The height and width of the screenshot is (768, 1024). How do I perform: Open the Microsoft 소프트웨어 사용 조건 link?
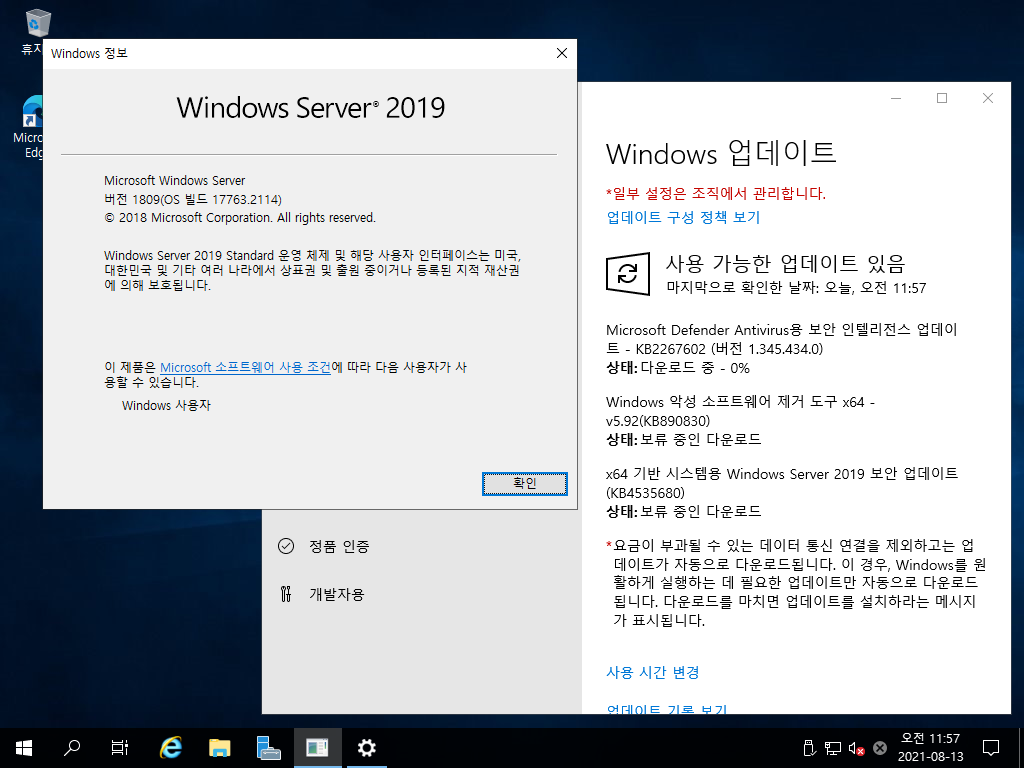tap(246, 367)
